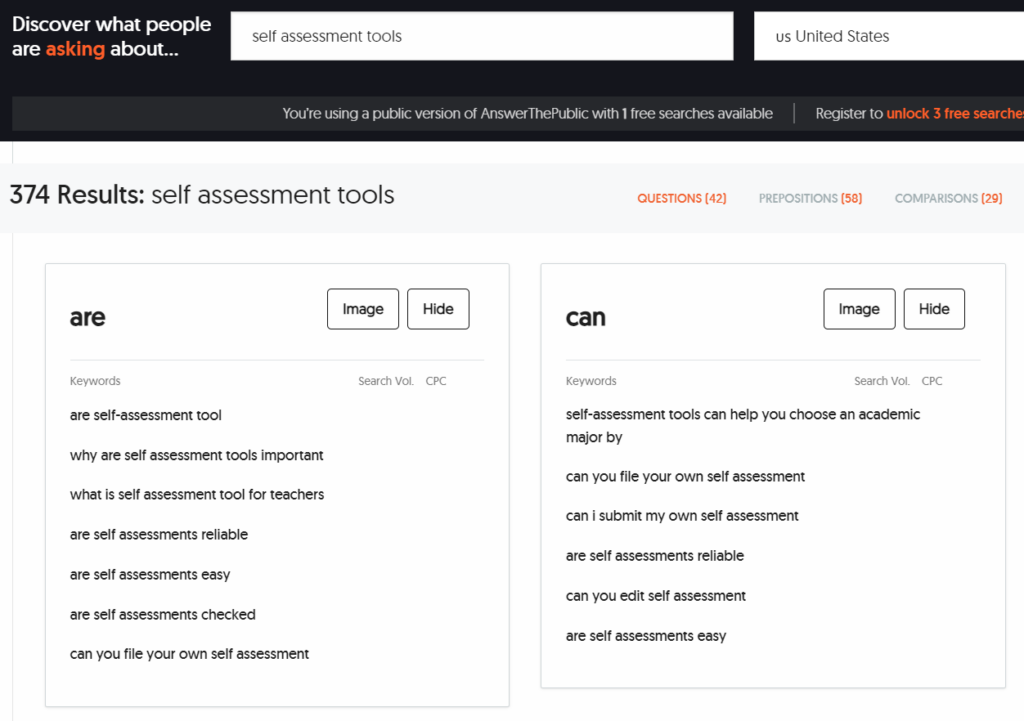1024x721 pixels.
Task: Click the 'can' card heading
Action: pyautogui.click(x=586, y=317)
